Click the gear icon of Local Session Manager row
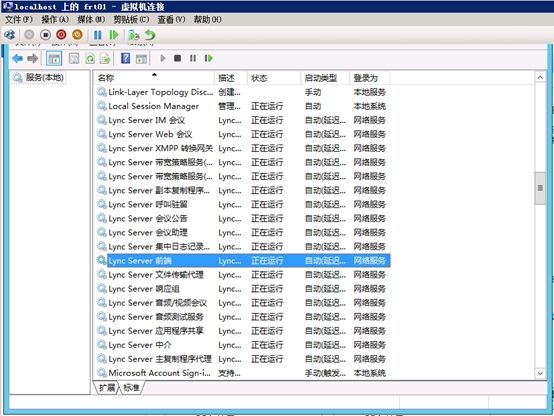 click(102, 106)
